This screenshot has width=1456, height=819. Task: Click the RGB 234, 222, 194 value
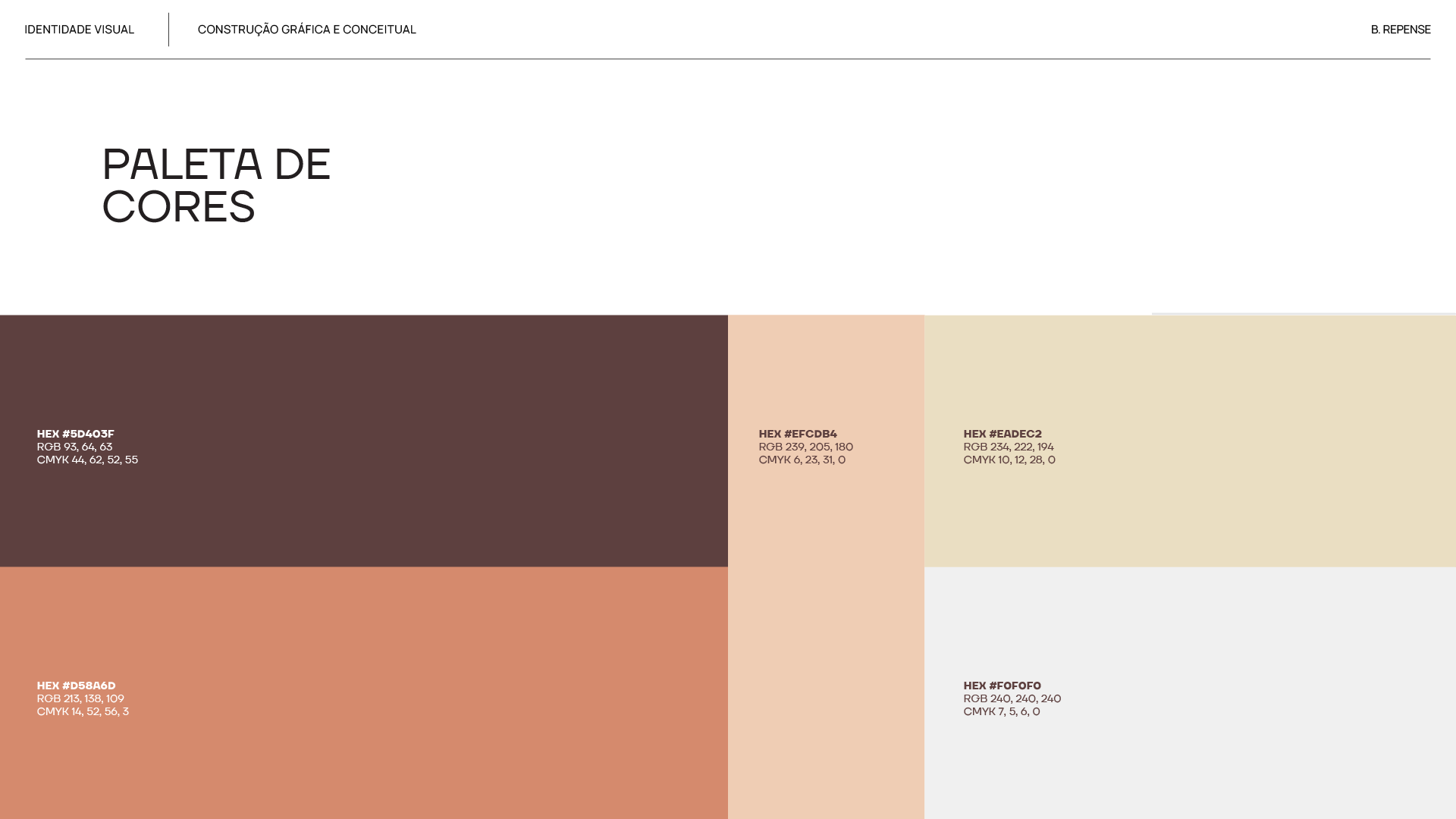(x=1008, y=447)
